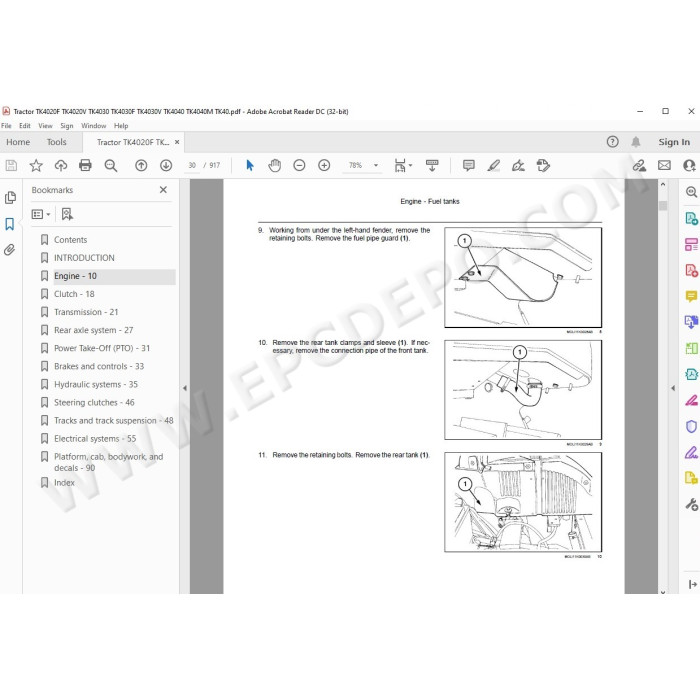This screenshot has height=700, width=700.
Task: Click the vertical scrollbar thumb
Action: [x=663, y=205]
